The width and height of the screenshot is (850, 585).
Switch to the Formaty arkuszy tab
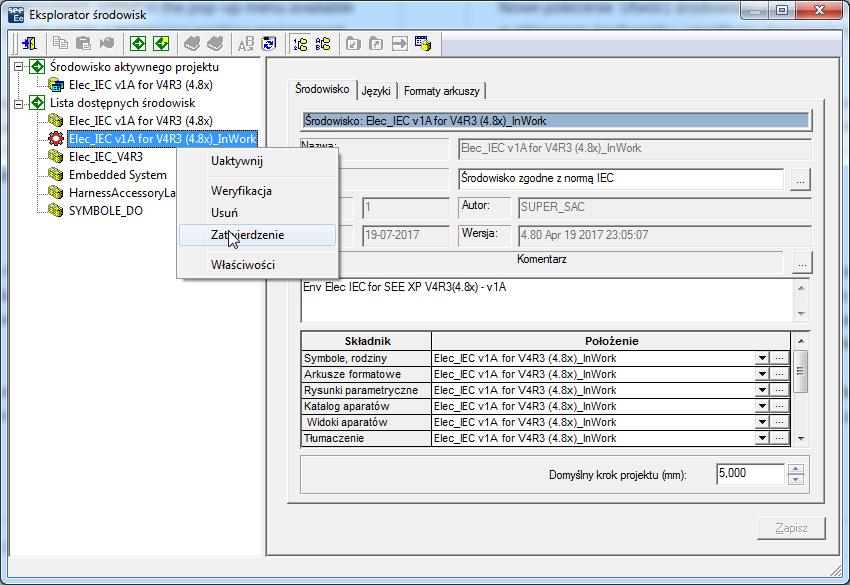pos(441,91)
